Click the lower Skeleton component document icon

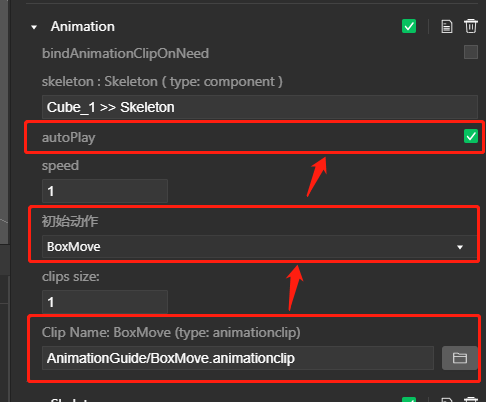pyautogui.click(x=447, y=400)
